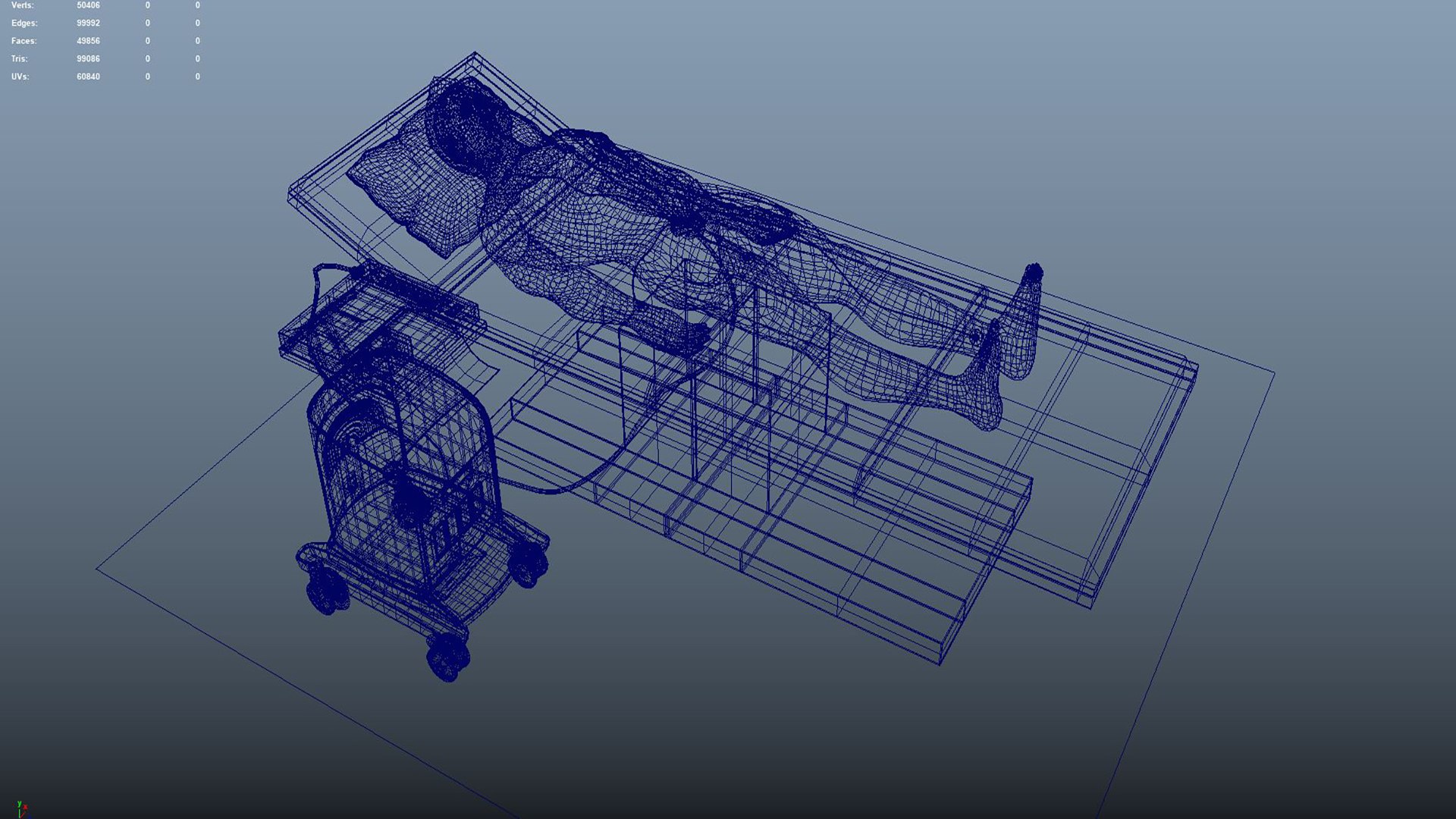Viewport: 1456px width, 819px height.
Task: Select the Verts label in the HUD
Action: [x=22, y=5]
